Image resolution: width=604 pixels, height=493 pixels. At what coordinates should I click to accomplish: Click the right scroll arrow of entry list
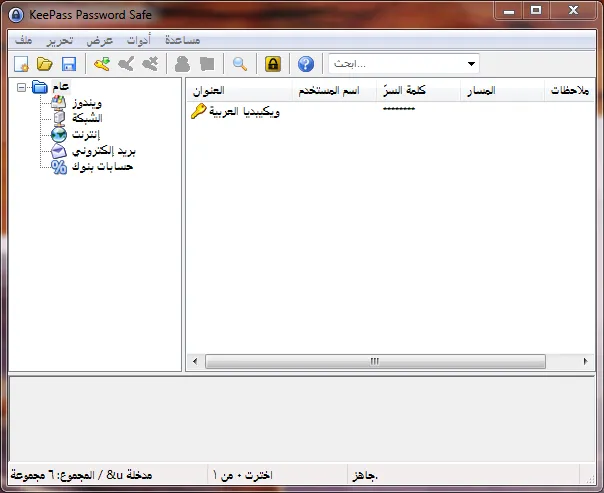(x=586, y=361)
